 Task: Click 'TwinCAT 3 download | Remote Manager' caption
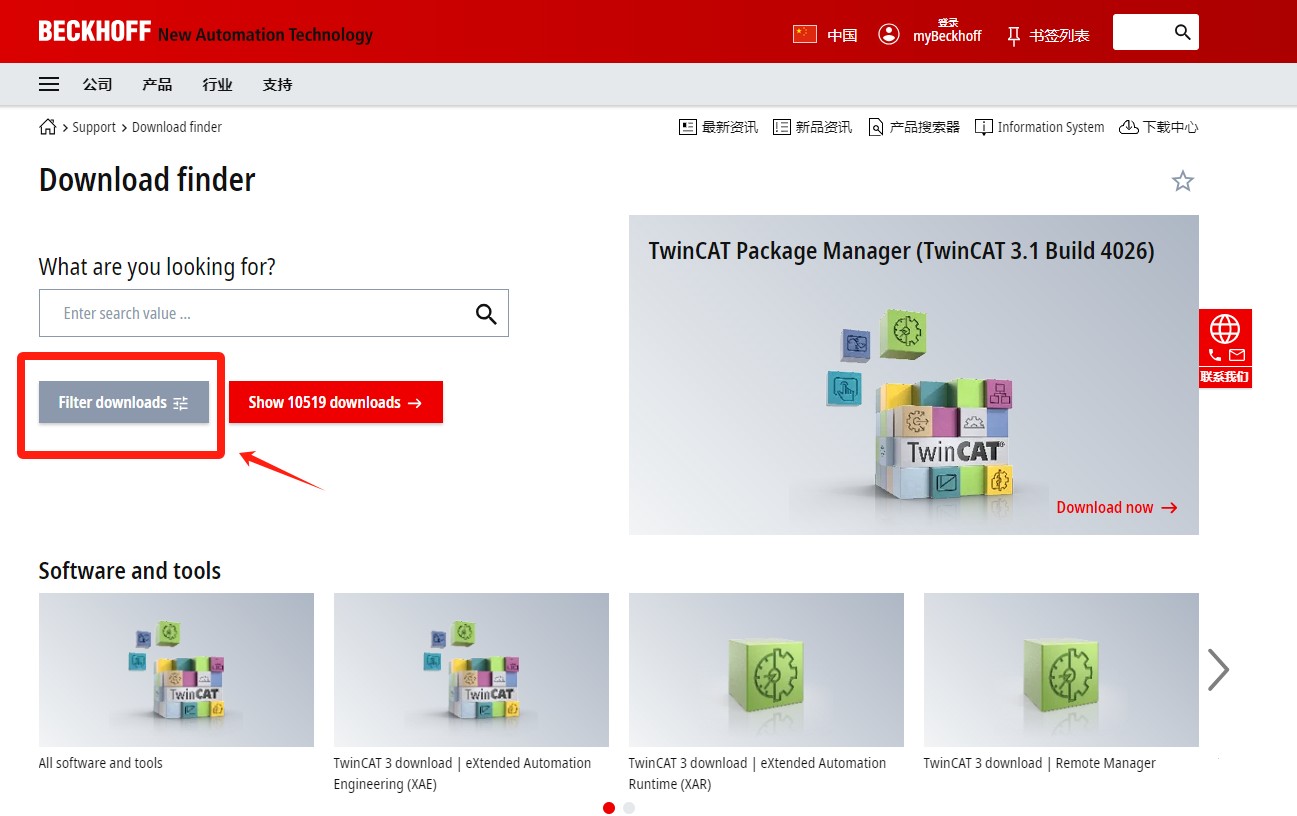[x=1039, y=763]
